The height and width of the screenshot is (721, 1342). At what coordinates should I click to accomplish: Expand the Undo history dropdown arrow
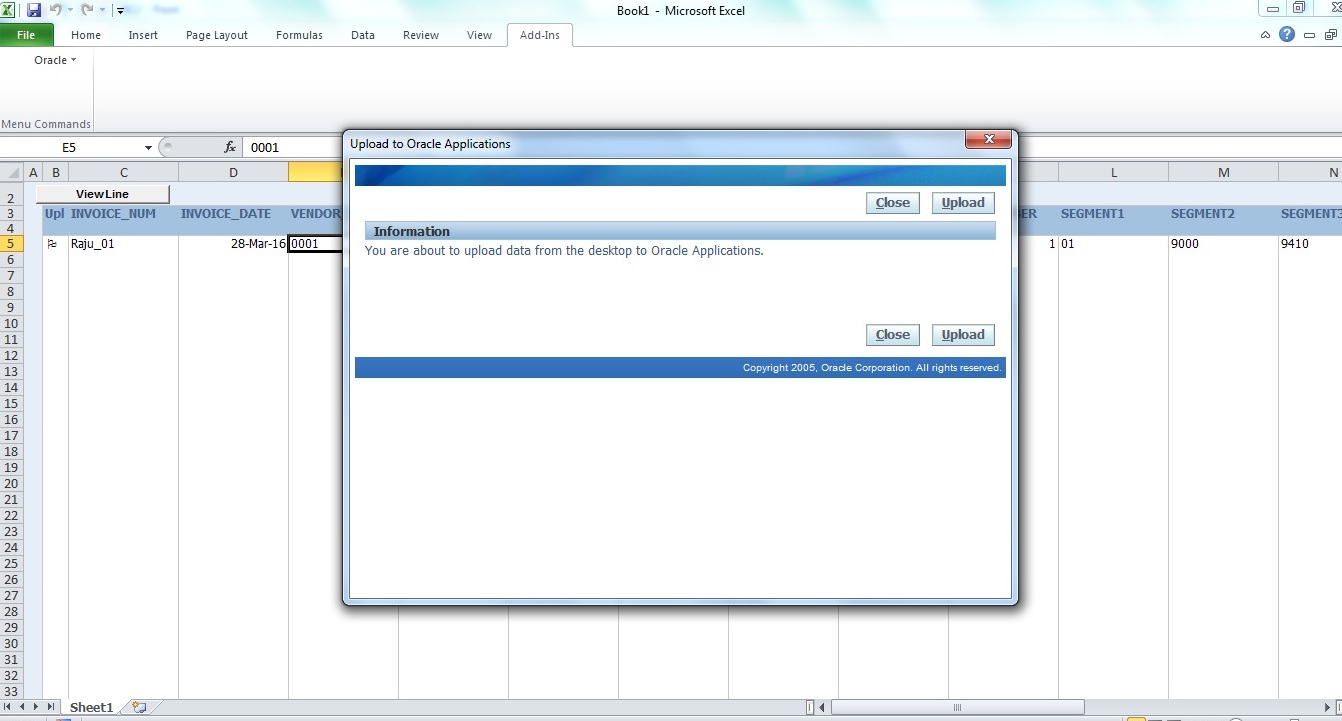(x=70, y=10)
